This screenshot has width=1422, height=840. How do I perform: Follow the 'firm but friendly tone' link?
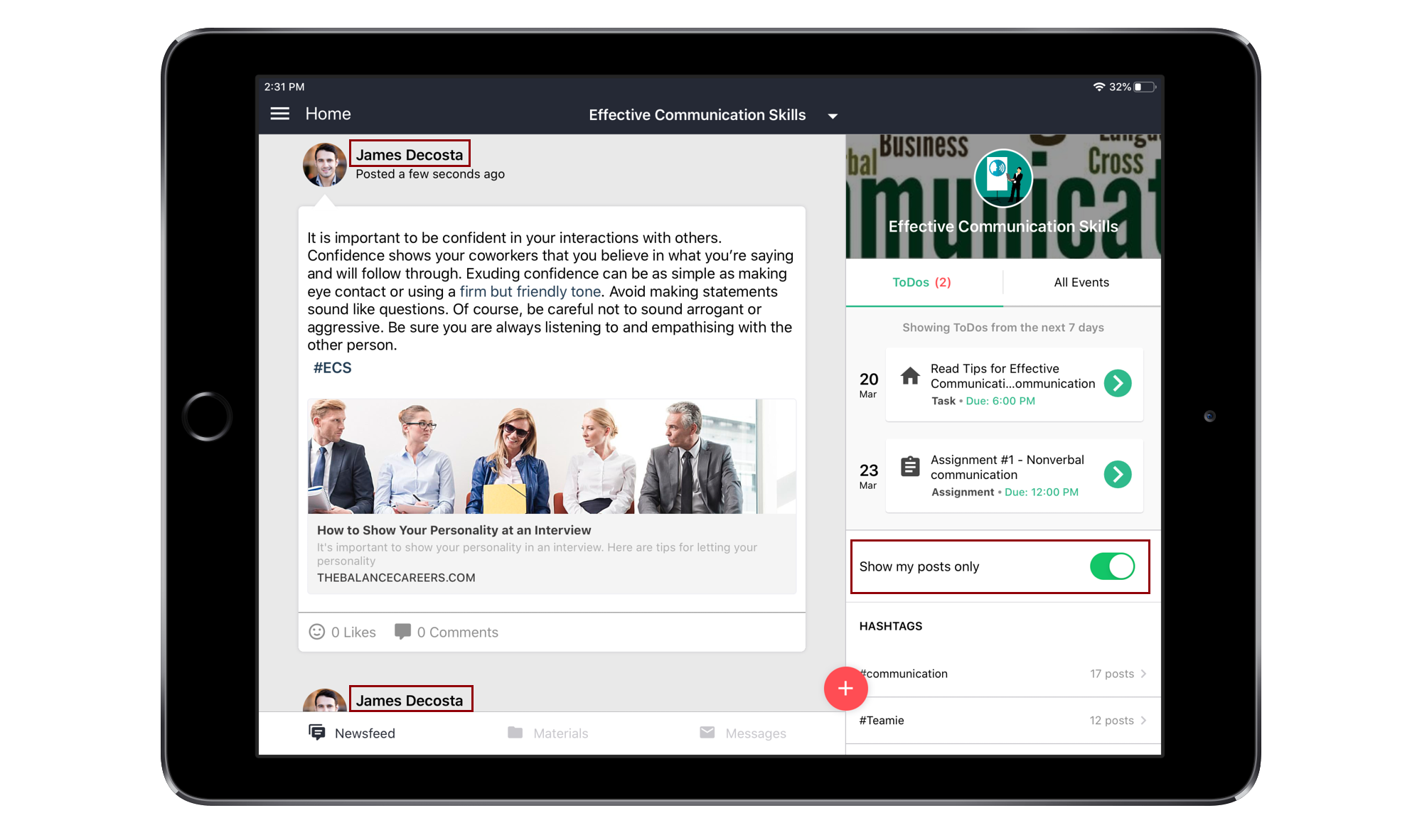(x=530, y=291)
